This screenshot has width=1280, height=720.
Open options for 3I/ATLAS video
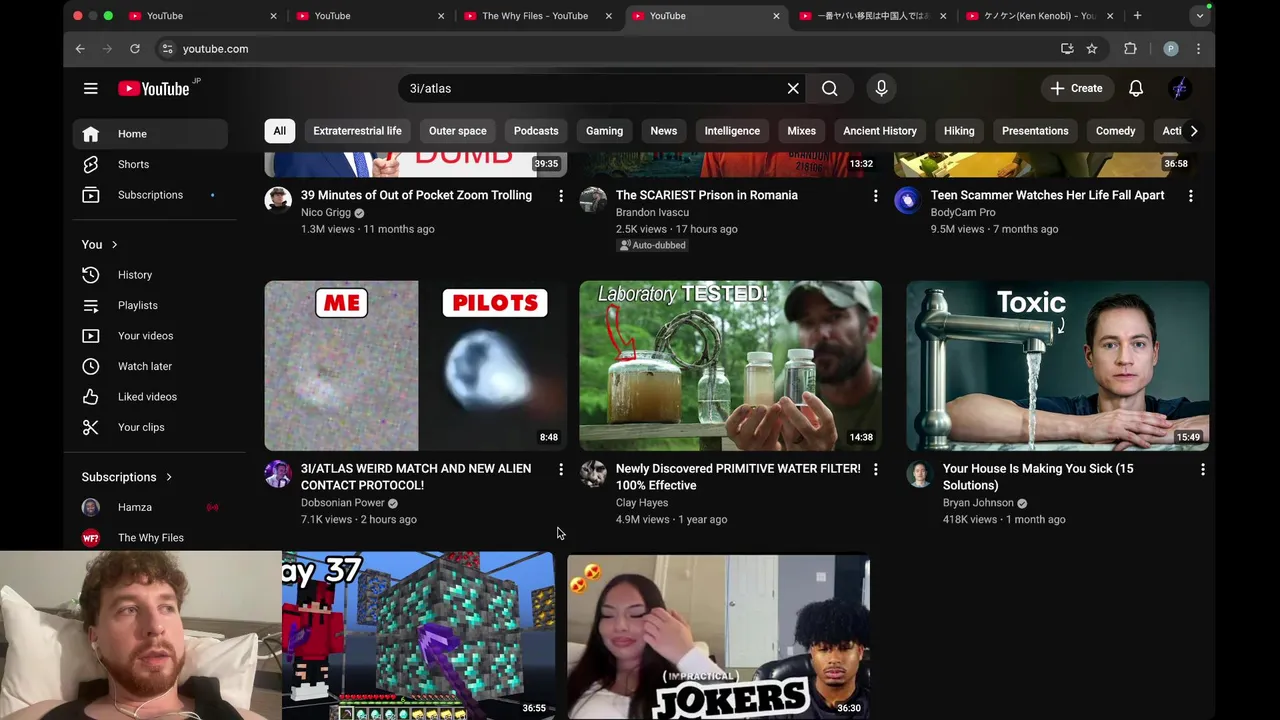[560, 469]
